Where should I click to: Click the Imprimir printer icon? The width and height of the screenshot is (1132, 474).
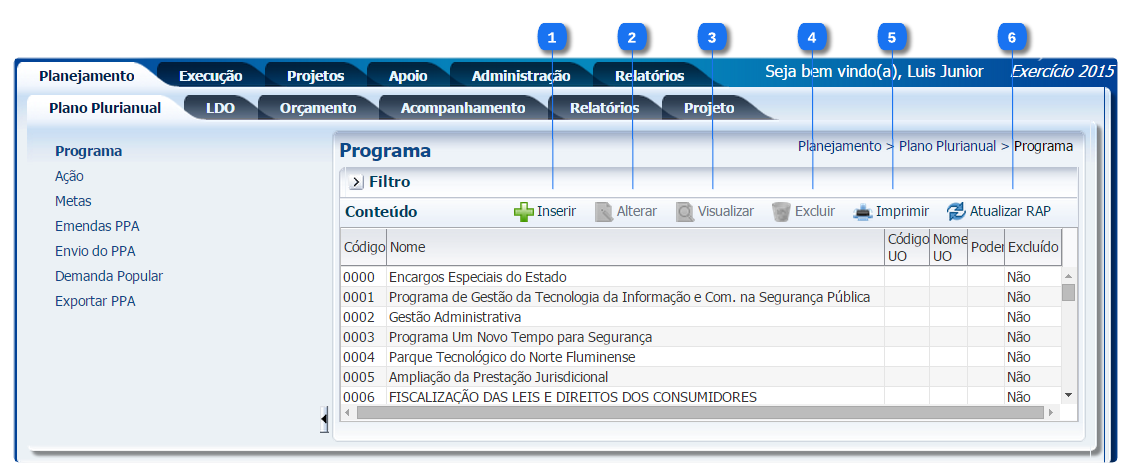pos(862,212)
